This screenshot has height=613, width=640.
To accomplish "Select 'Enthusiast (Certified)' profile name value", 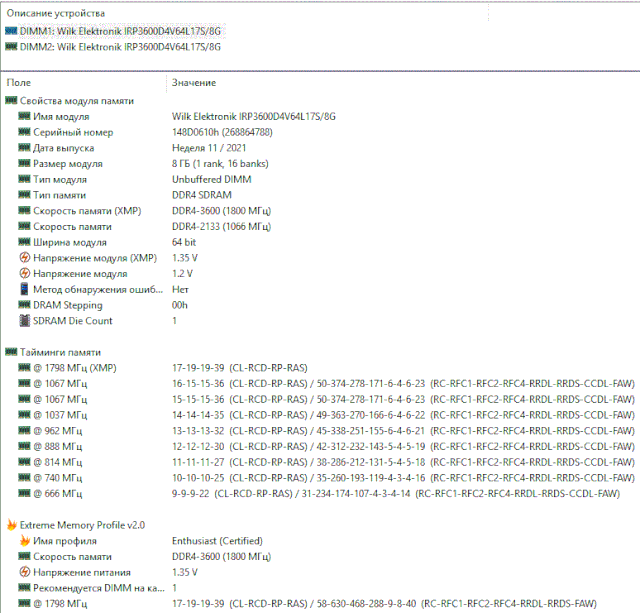I will pos(217,541).
